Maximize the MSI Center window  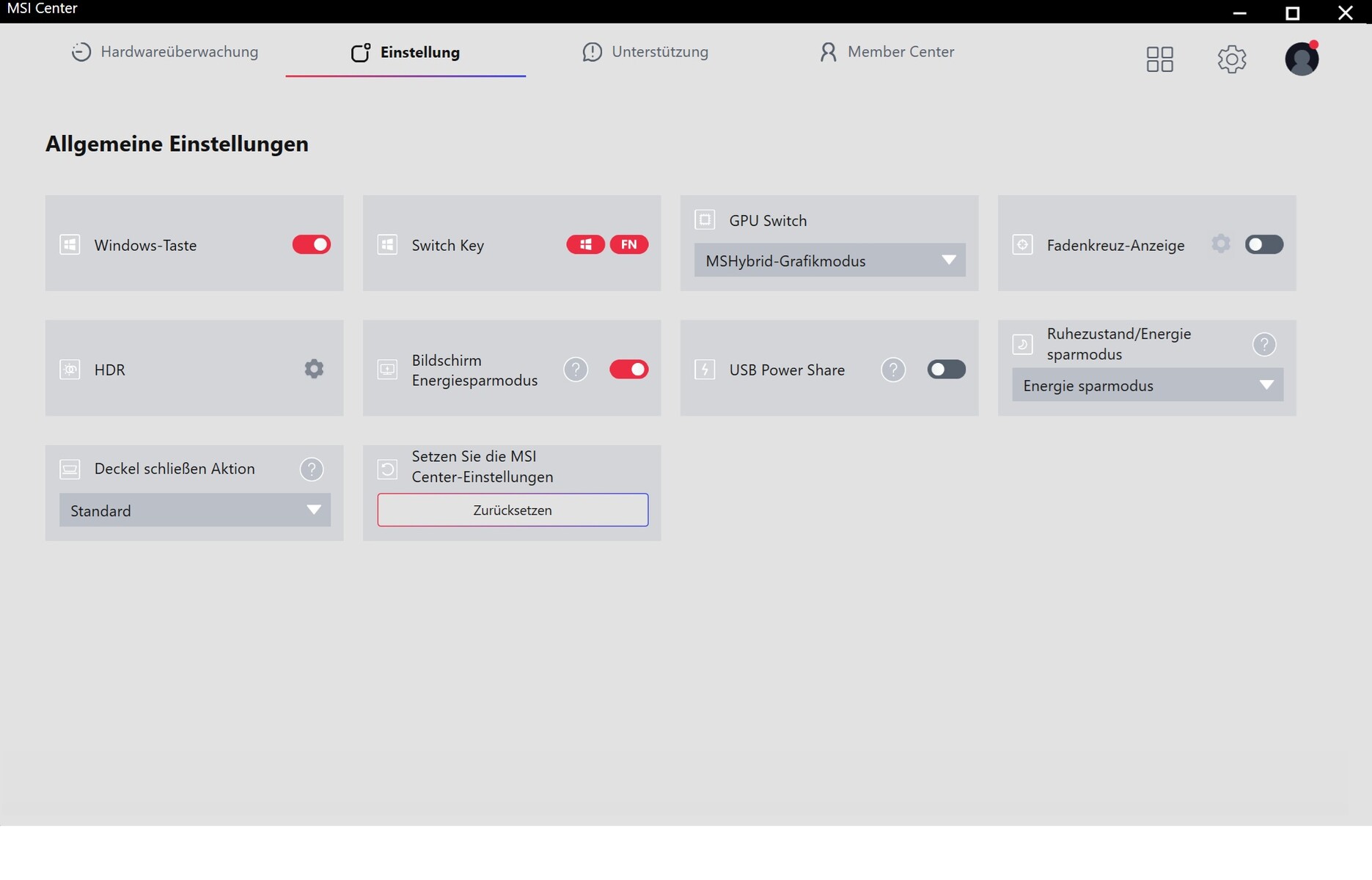[x=1293, y=12]
